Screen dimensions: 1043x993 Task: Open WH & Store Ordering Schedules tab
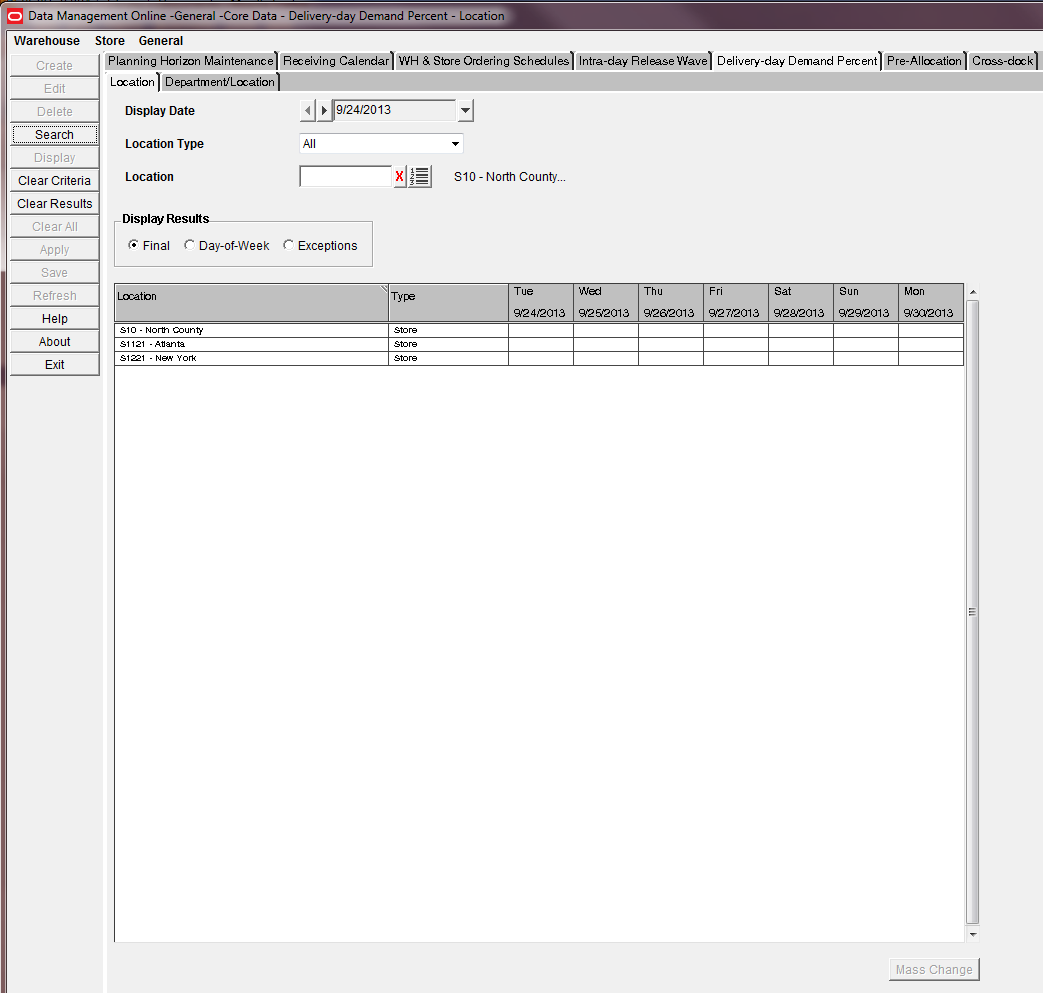click(x=484, y=61)
